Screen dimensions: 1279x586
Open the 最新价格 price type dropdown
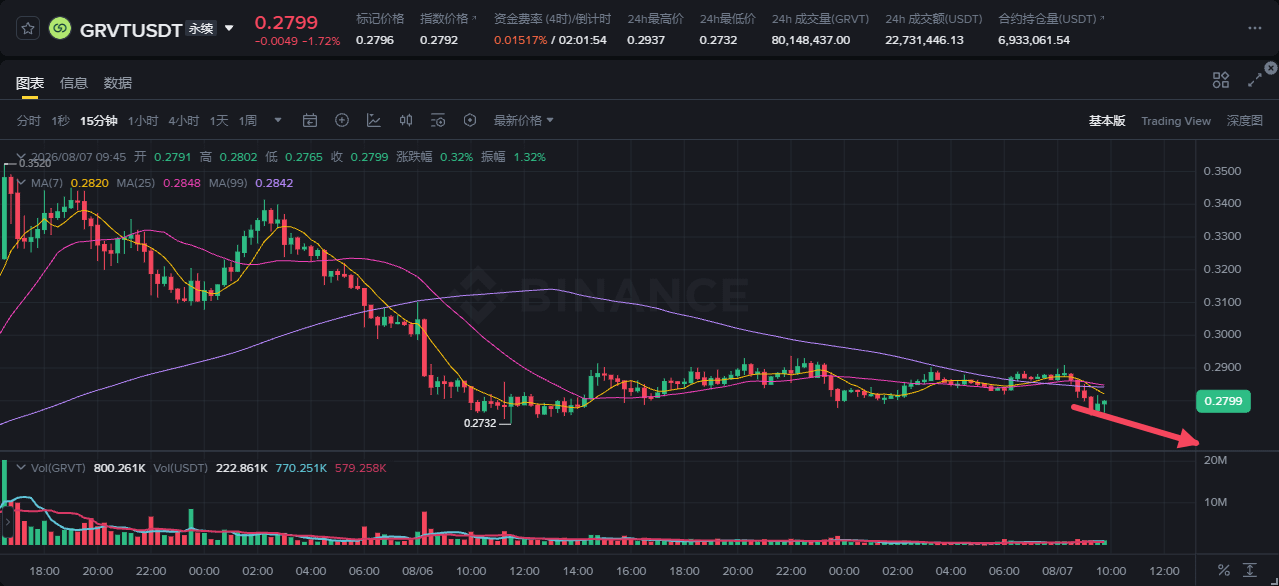[523, 121]
